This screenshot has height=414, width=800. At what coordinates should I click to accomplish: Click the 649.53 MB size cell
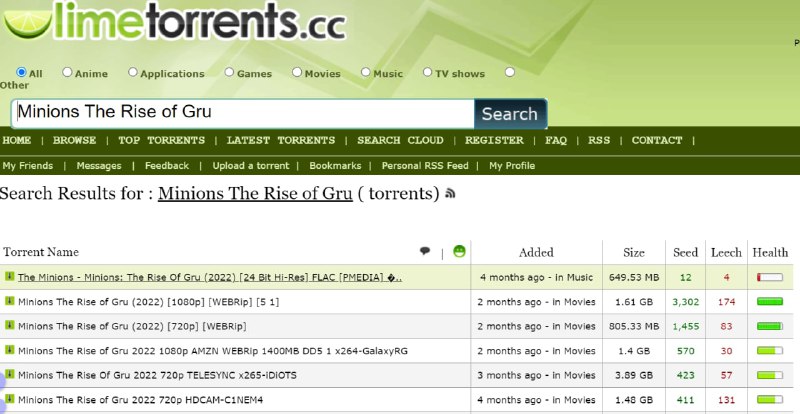pyautogui.click(x=634, y=277)
